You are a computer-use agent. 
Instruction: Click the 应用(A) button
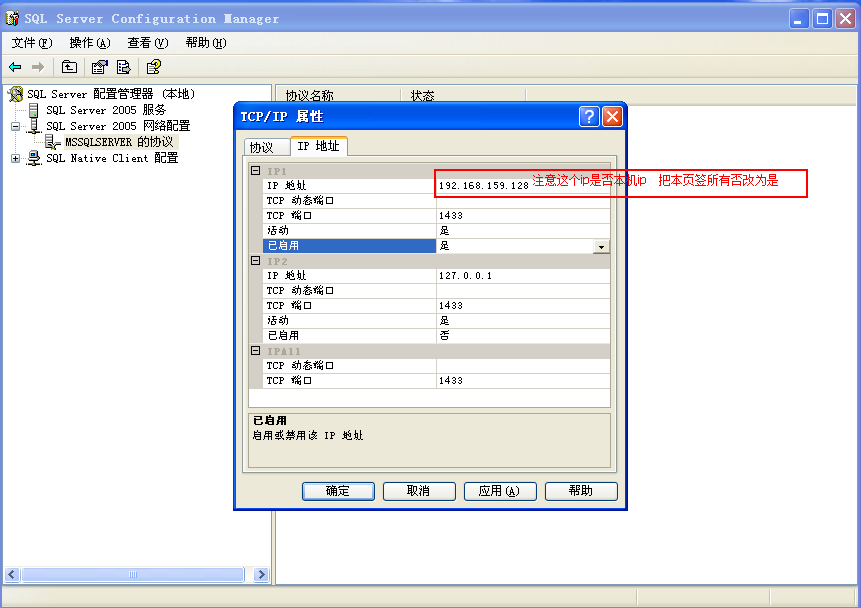(x=500, y=491)
